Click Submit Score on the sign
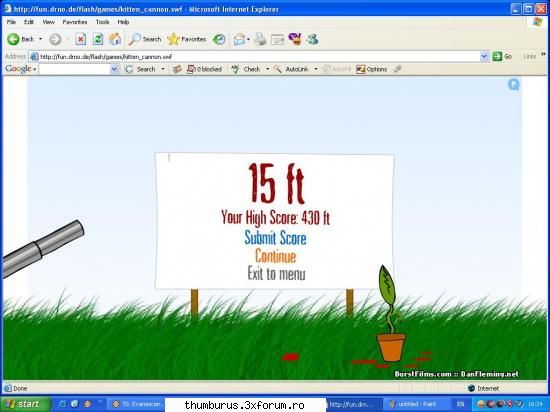This screenshot has width=550, height=412. click(x=275, y=238)
